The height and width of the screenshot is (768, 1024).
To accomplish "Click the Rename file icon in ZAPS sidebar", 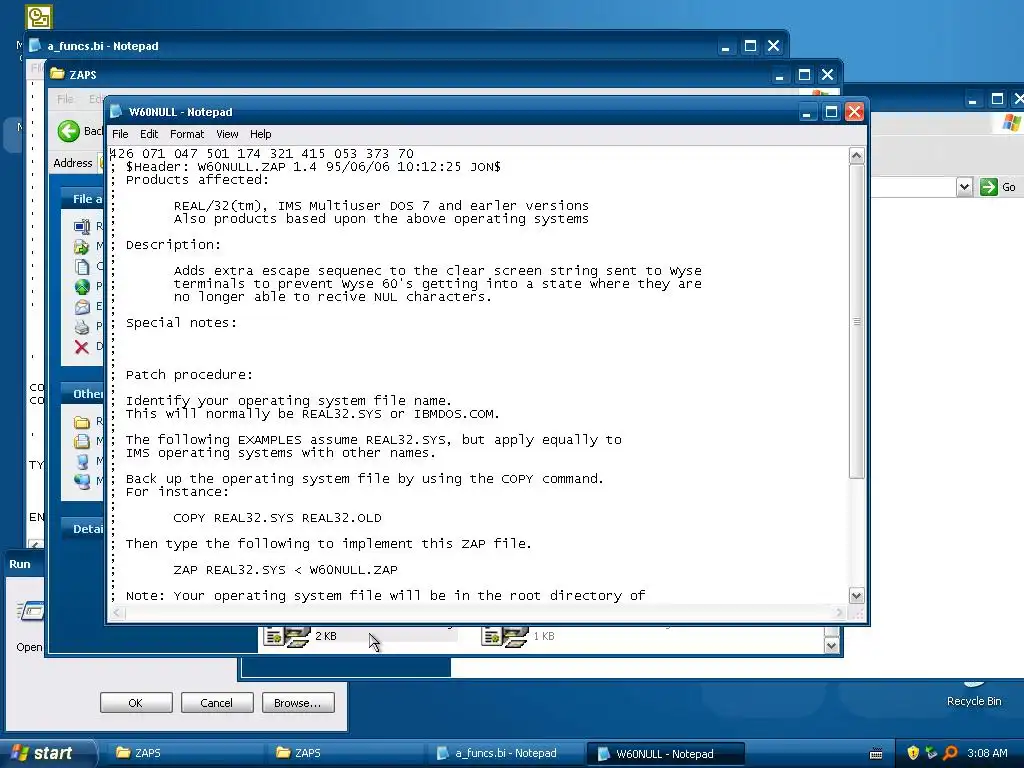I will 82,227.
